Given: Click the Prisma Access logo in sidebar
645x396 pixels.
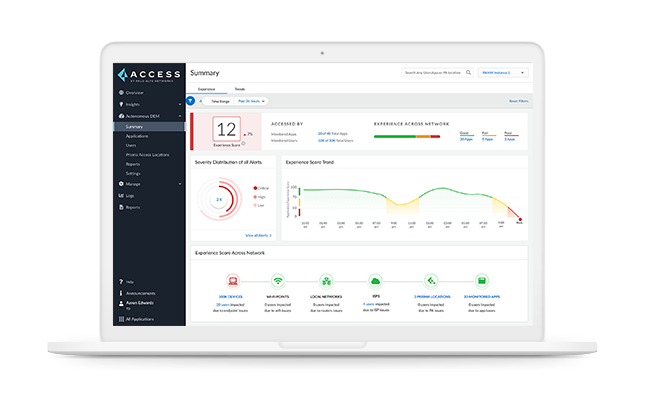Looking at the screenshot, I should click(149, 75).
